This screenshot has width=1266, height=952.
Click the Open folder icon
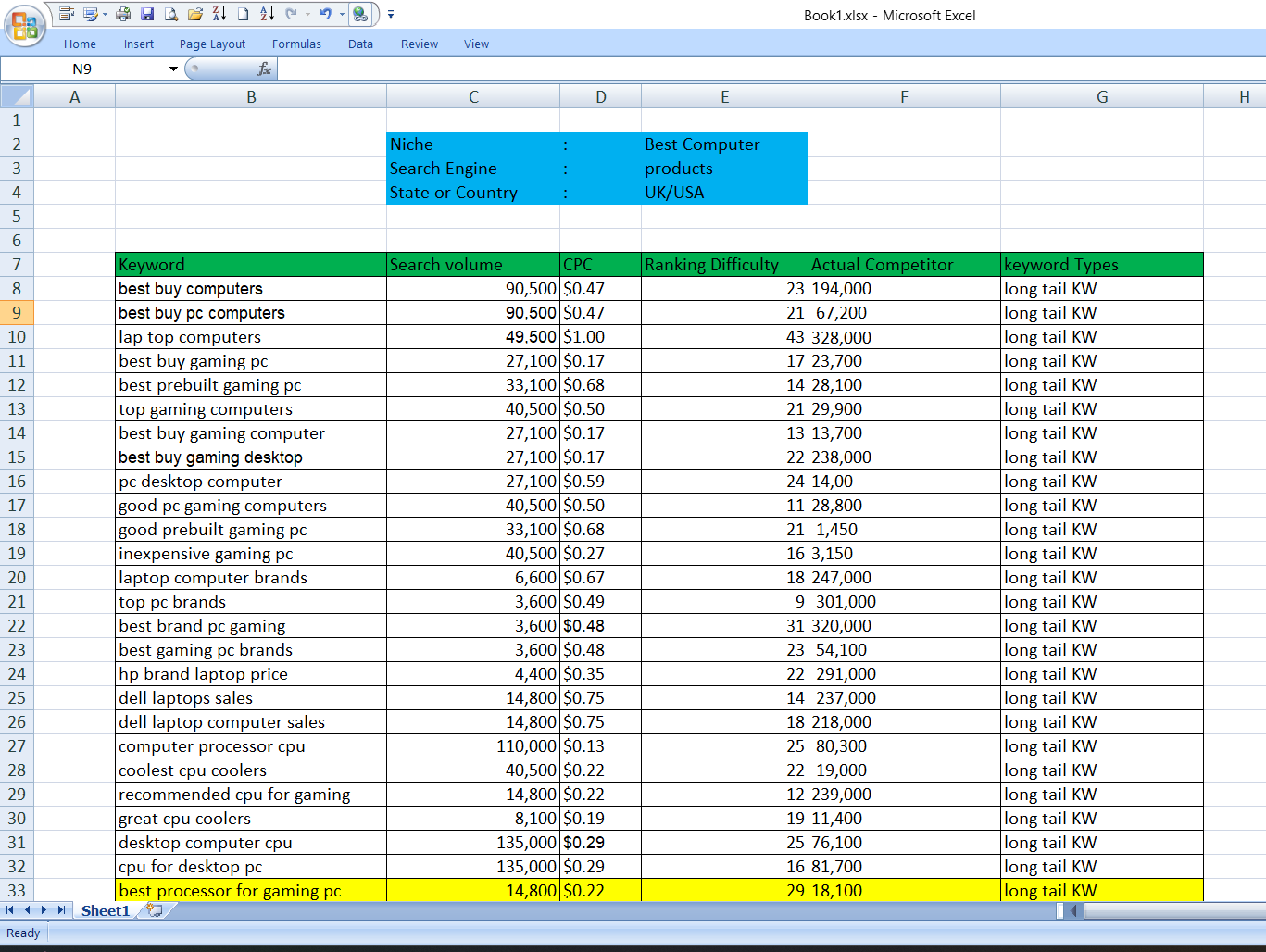194,14
